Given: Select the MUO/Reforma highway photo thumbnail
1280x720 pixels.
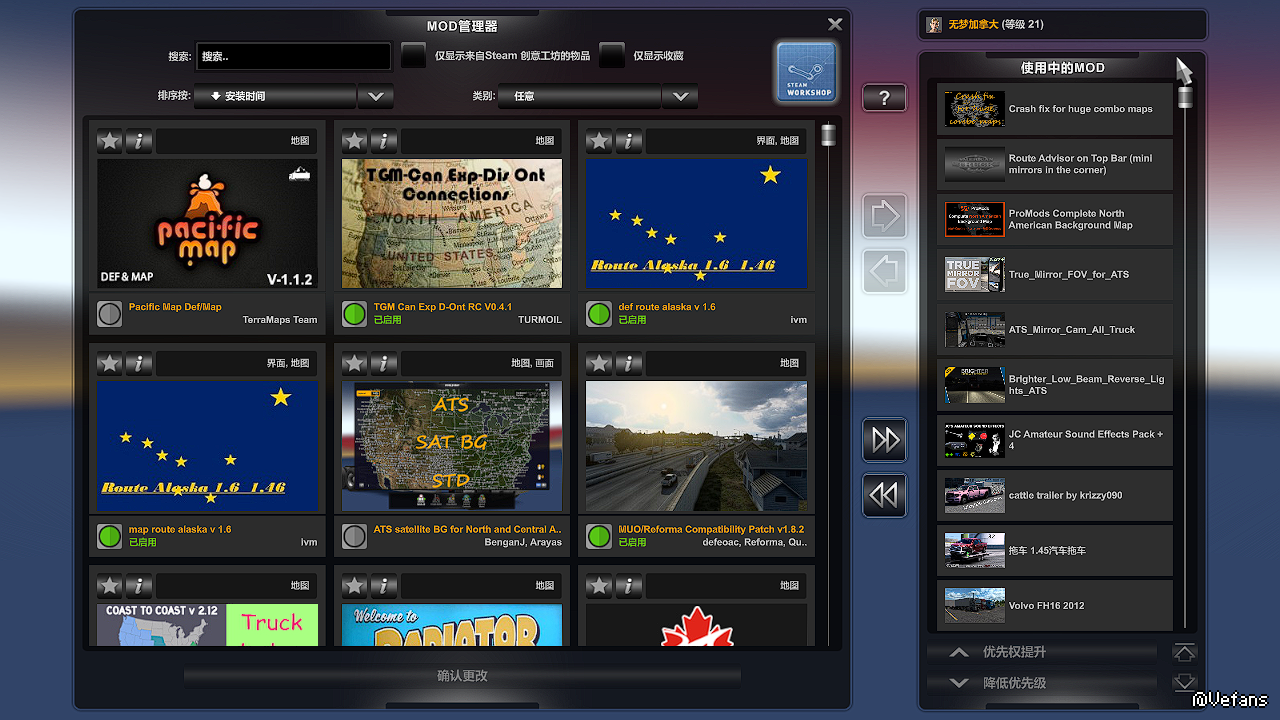Looking at the screenshot, I should pos(696,446).
